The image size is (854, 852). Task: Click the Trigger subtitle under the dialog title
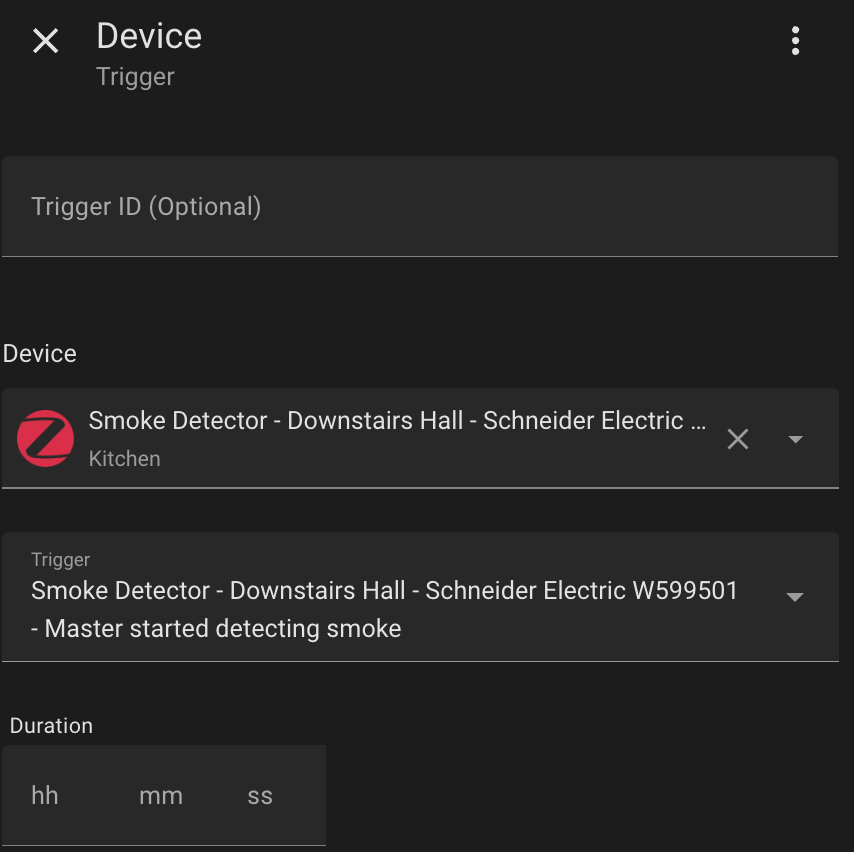(135, 77)
